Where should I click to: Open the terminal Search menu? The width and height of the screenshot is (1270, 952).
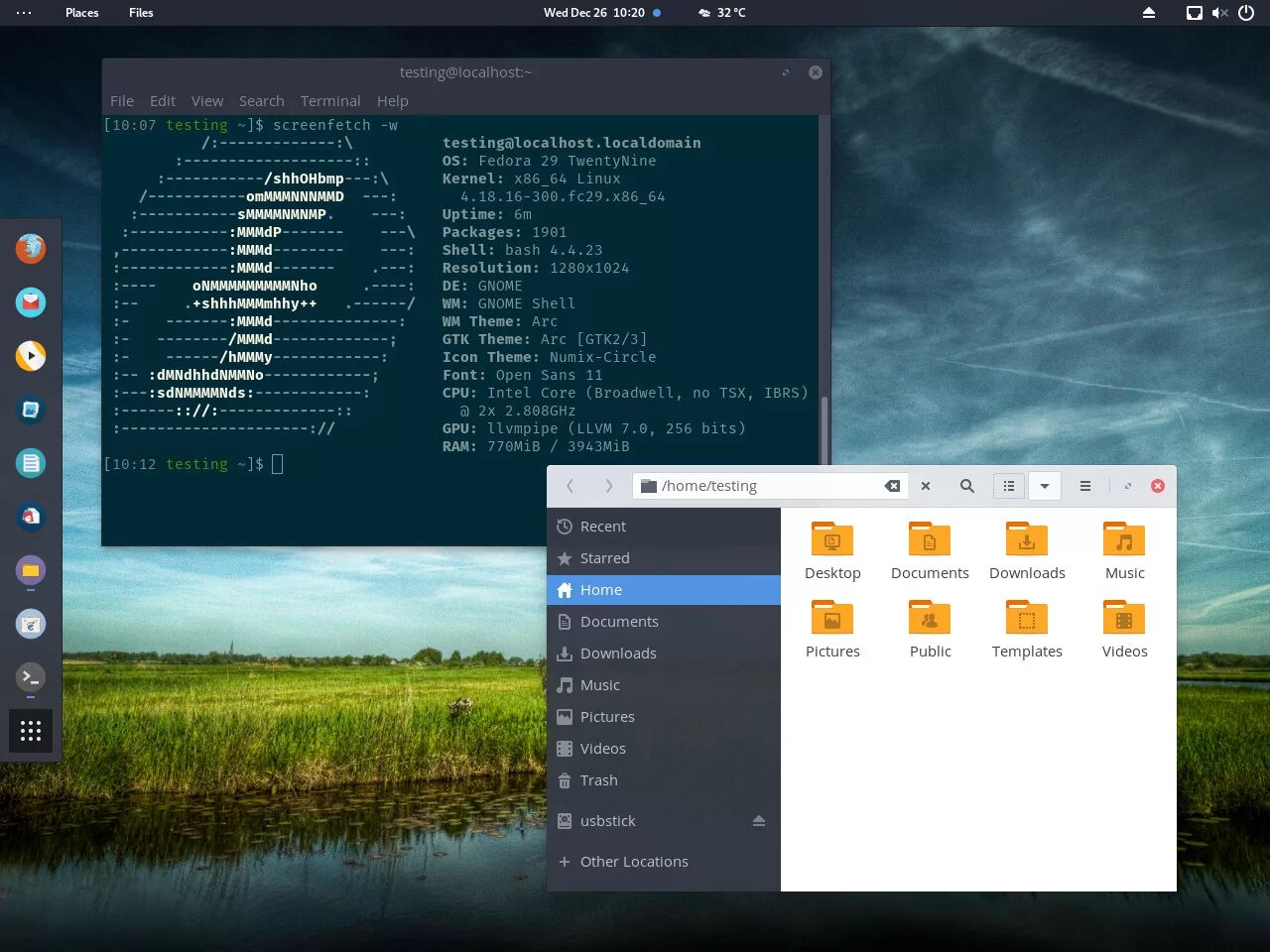click(x=262, y=101)
